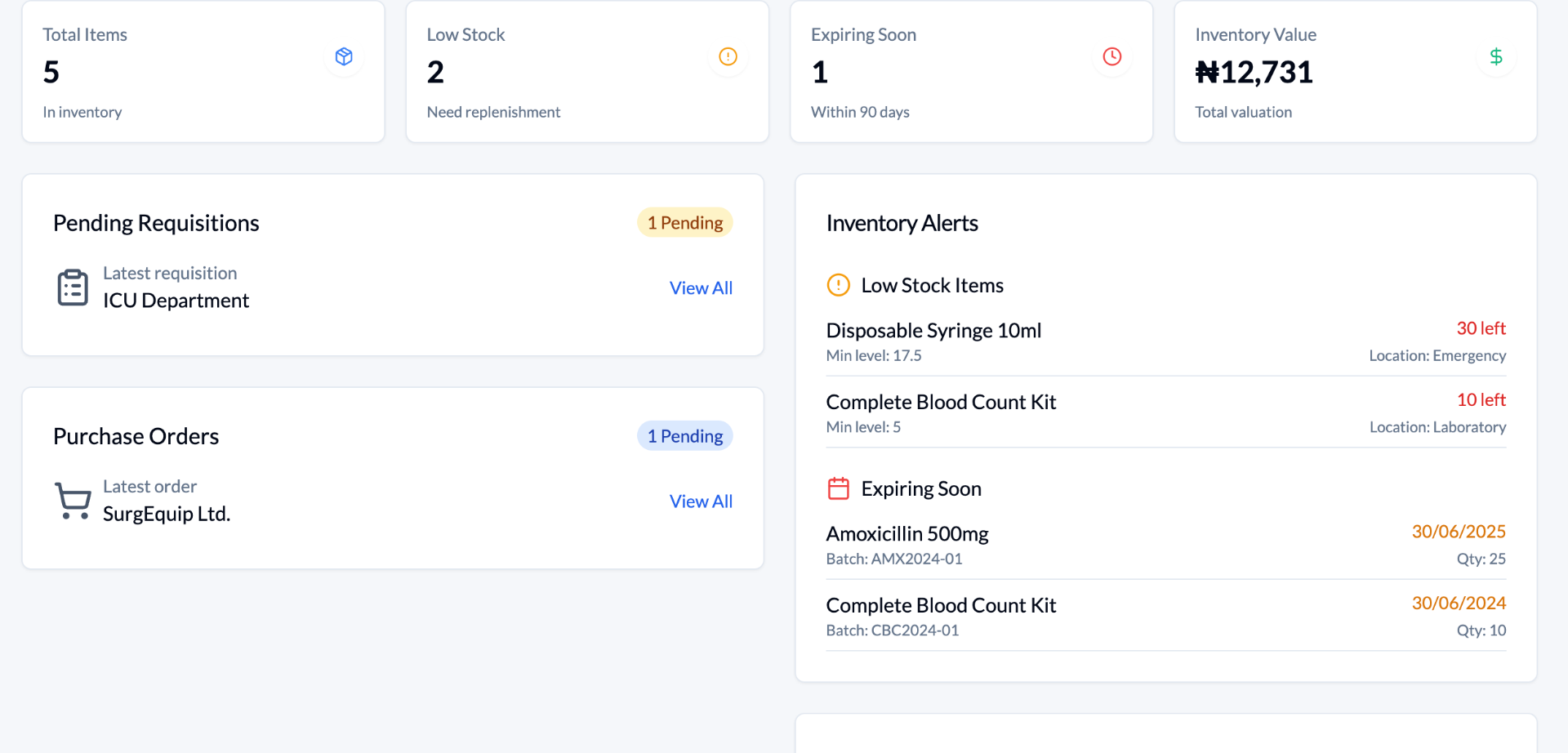Image resolution: width=1568 pixels, height=753 pixels.
Task: Click the warning icon on Low Stock card
Action: click(x=728, y=56)
